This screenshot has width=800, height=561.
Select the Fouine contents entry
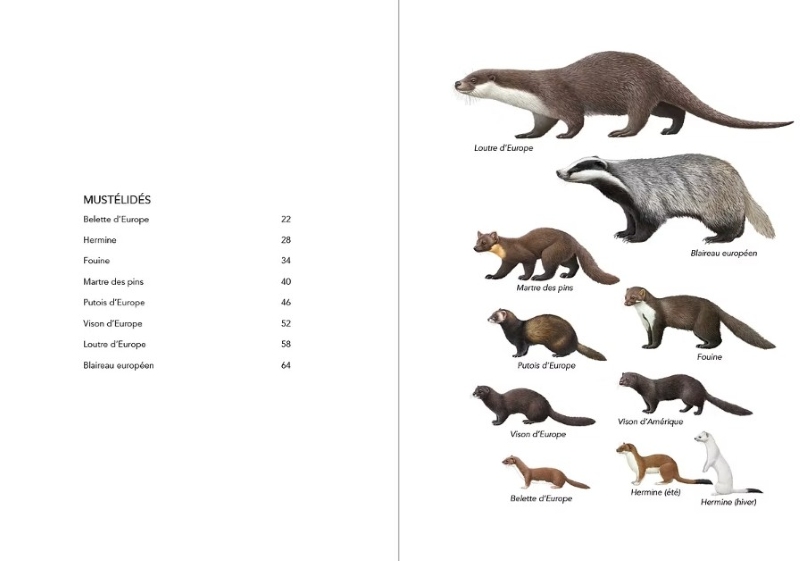click(x=96, y=261)
